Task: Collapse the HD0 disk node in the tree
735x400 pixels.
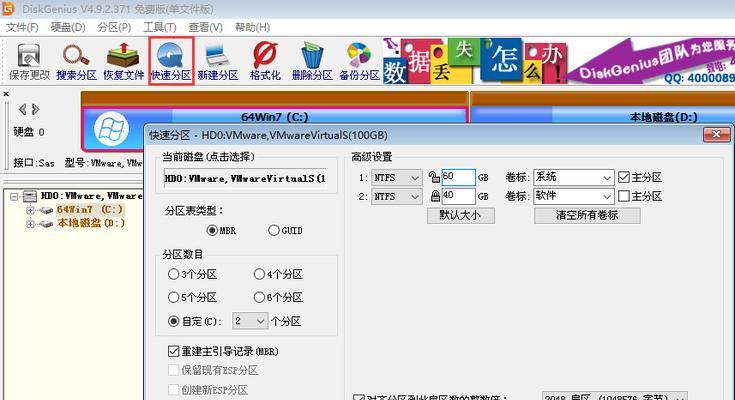Action: tap(14, 196)
